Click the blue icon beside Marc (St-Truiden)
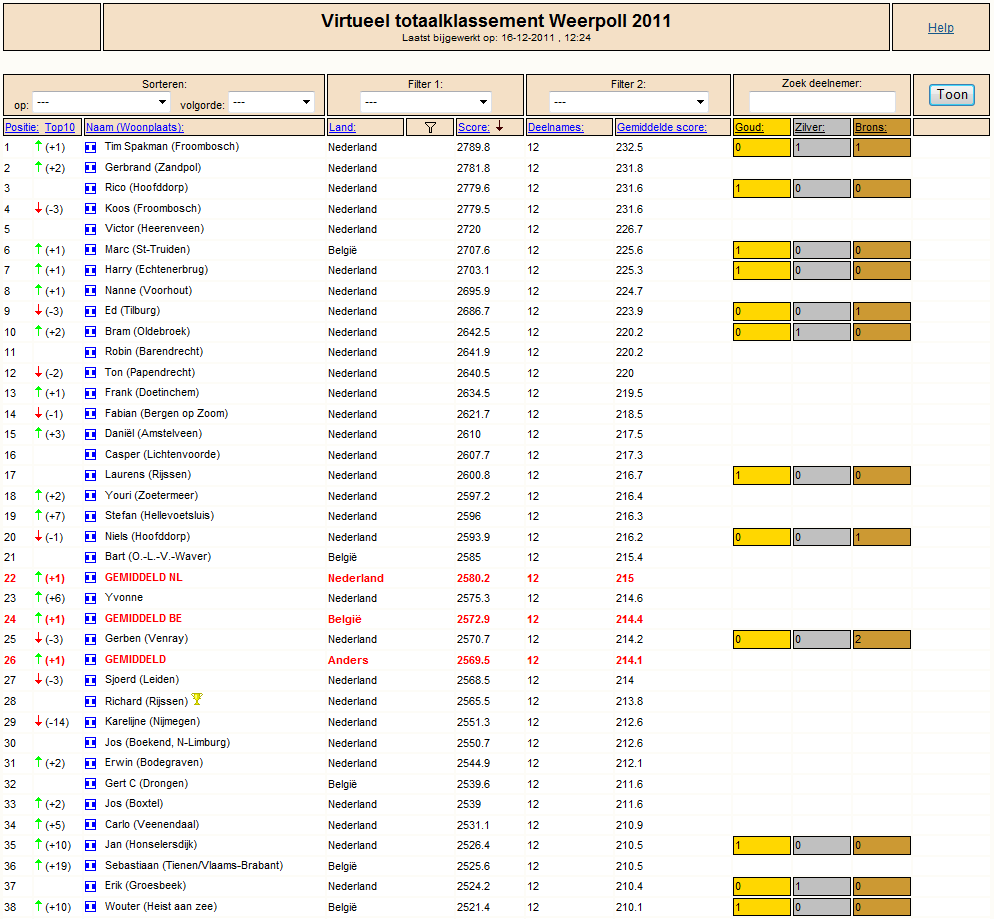Screen dimensions: 994x919 click(91, 250)
